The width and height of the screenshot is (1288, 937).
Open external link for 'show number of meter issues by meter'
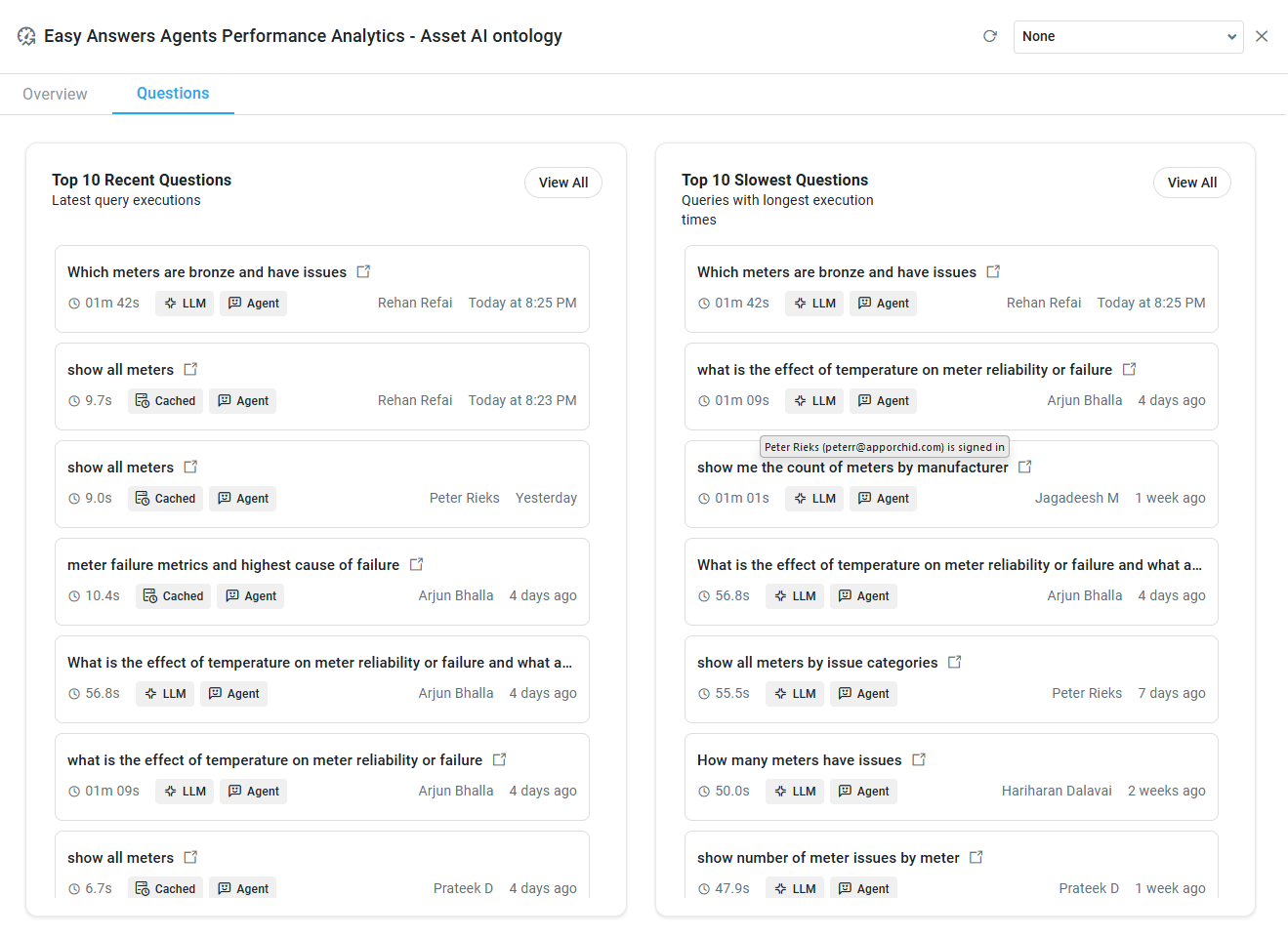tap(976, 857)
